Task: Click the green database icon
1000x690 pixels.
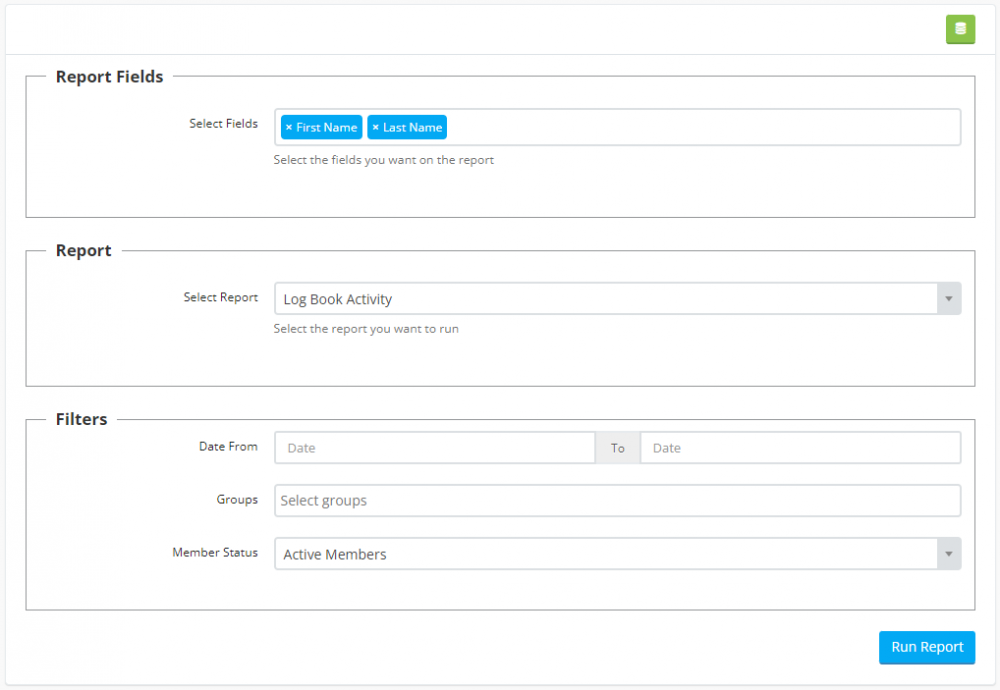Action: click(960, 29)
